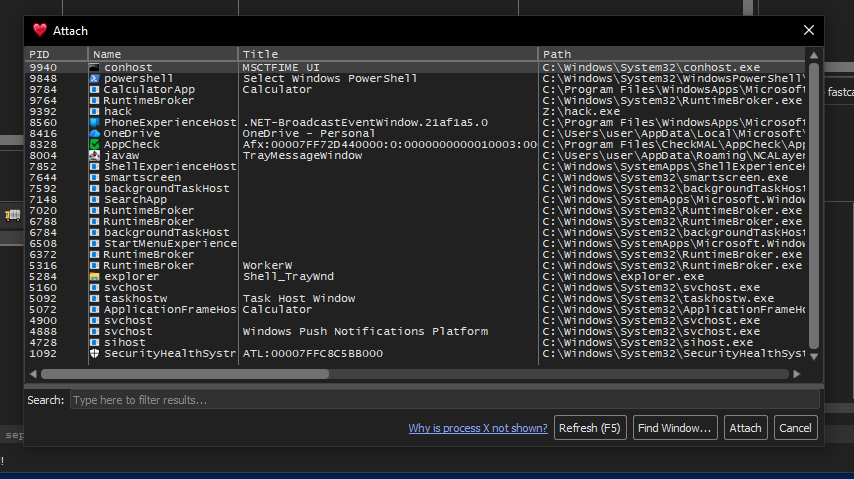Click the Refresh (F5) button
The height and width of the screenshot is (479, 854).
(590, 428)
